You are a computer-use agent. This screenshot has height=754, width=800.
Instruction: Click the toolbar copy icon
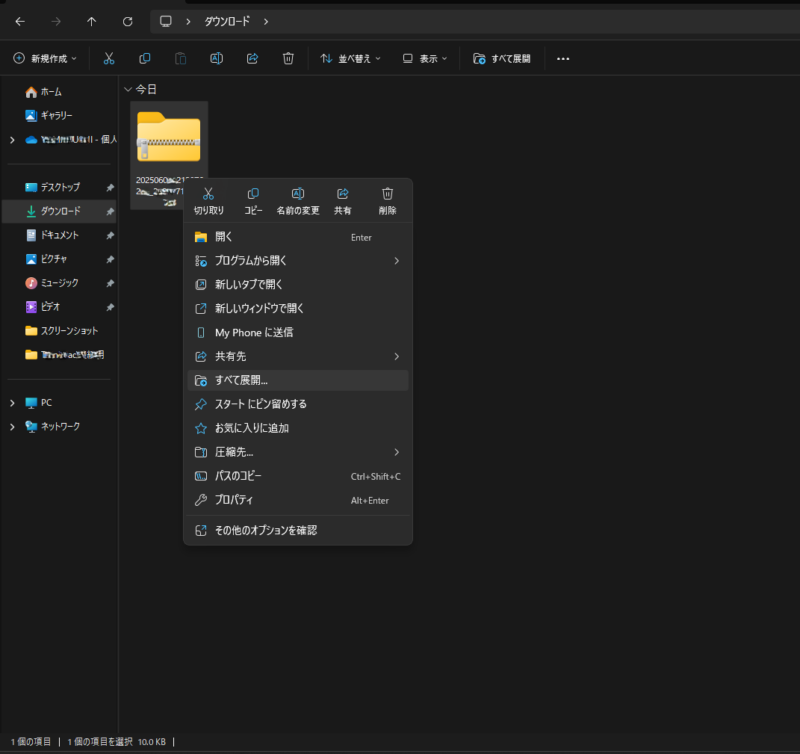[x=145, y=59]
